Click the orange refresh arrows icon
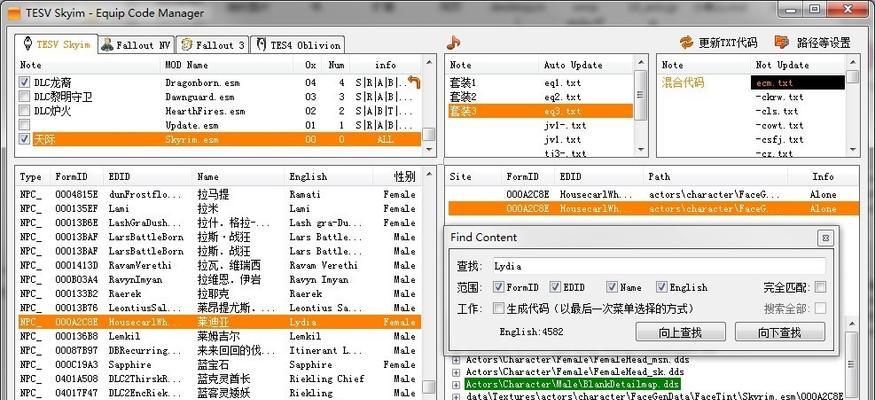This screenshot has height=400, width=875. (x=686, y=42)
